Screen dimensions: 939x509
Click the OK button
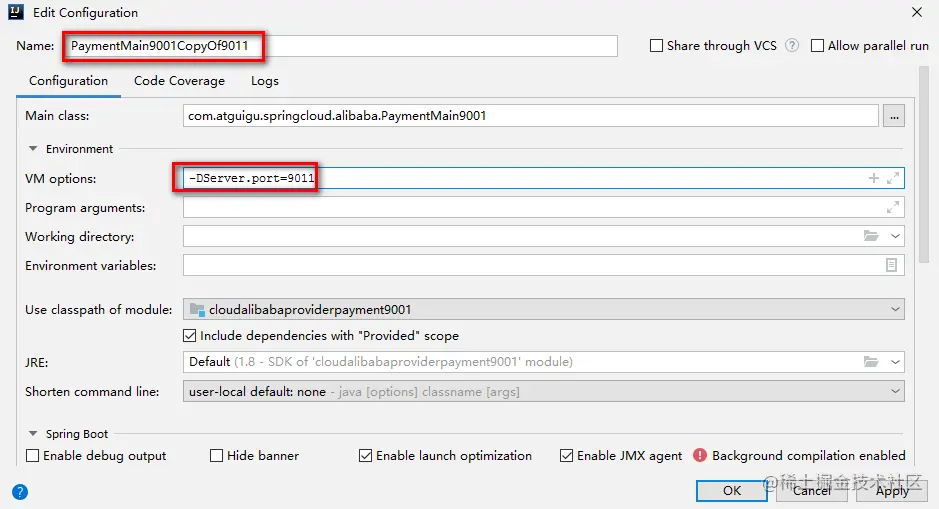click(732, 490)
